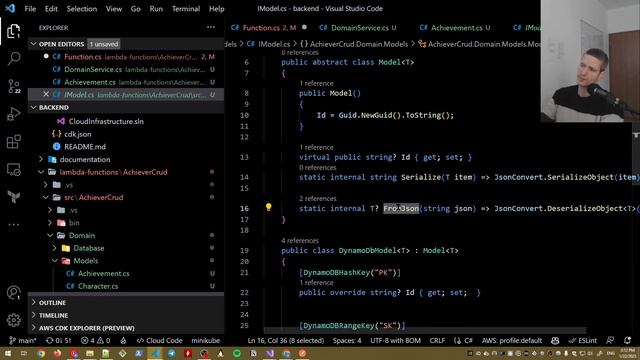Open Source Control view with 22 changes
Viewport: 640px width, 360px height.
(x=13, y=86)
